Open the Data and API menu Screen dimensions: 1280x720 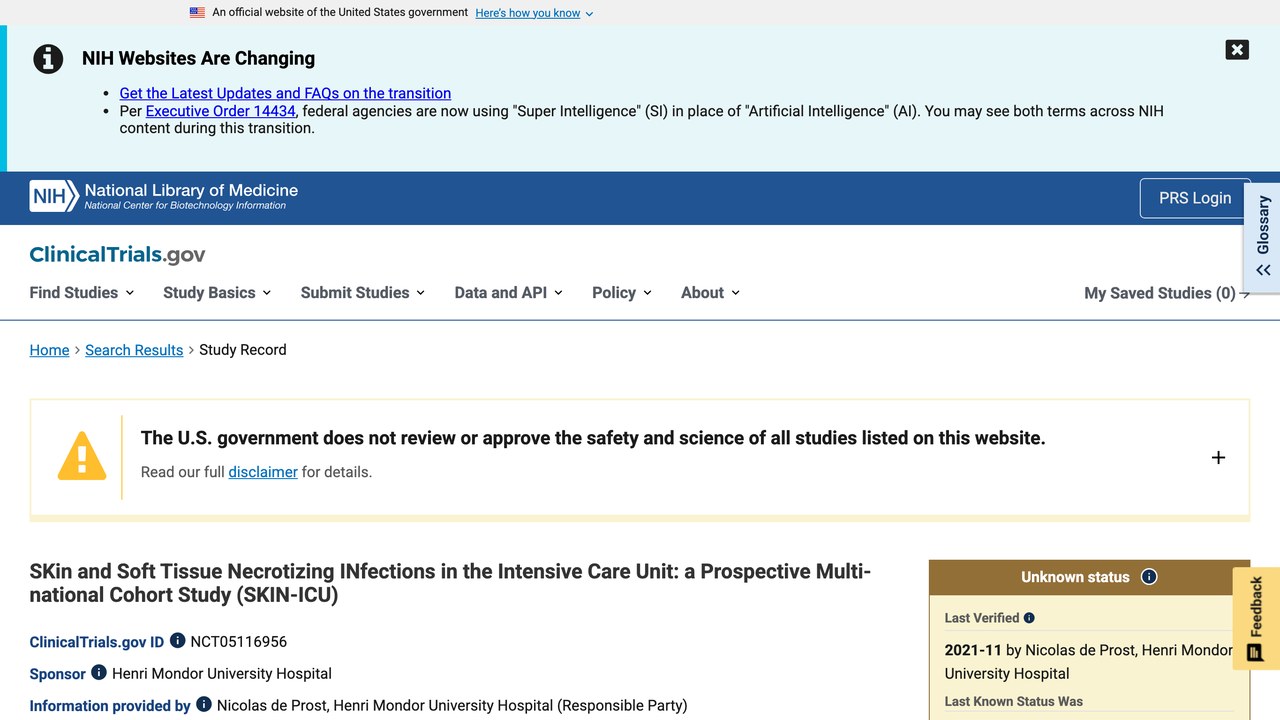pyautogui.click(x=508, y=292)
